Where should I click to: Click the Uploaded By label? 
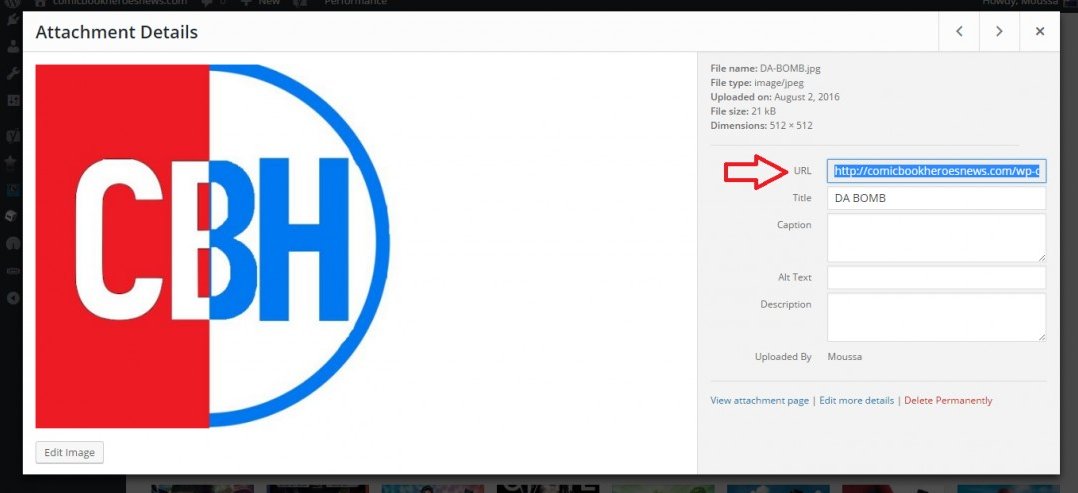(x=783, y=357)
